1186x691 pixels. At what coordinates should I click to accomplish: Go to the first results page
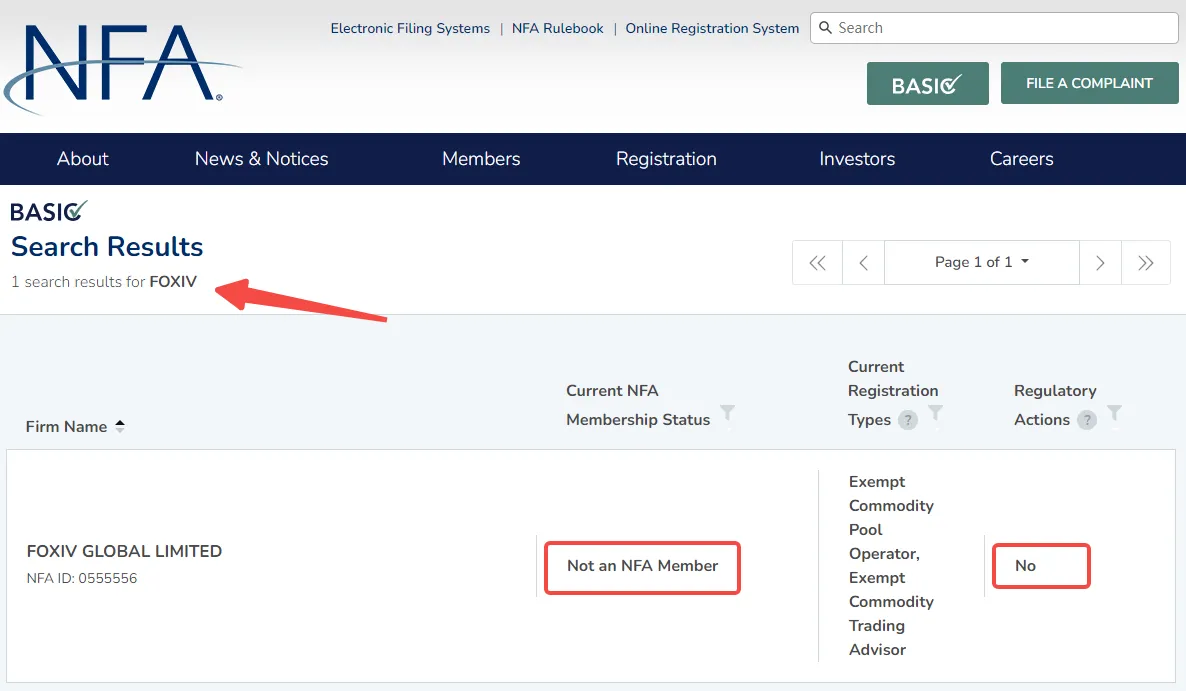[817, 262]
